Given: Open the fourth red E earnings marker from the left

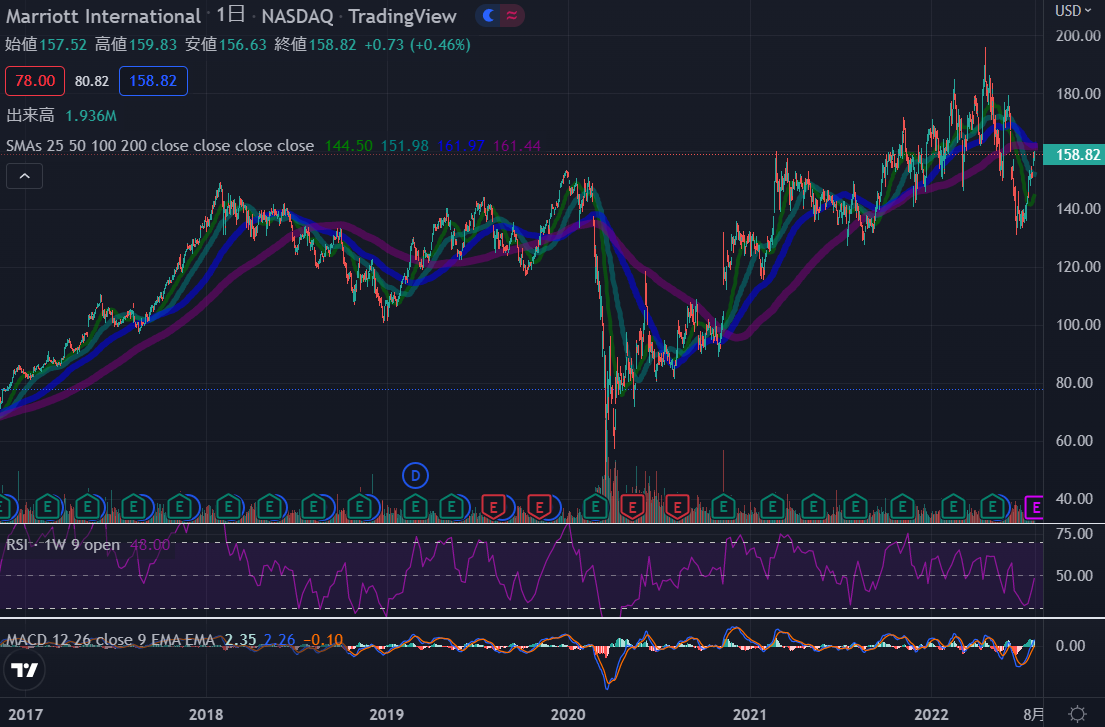Looking at the screenshot, I should pyautogui.click(x=677, y=507).
